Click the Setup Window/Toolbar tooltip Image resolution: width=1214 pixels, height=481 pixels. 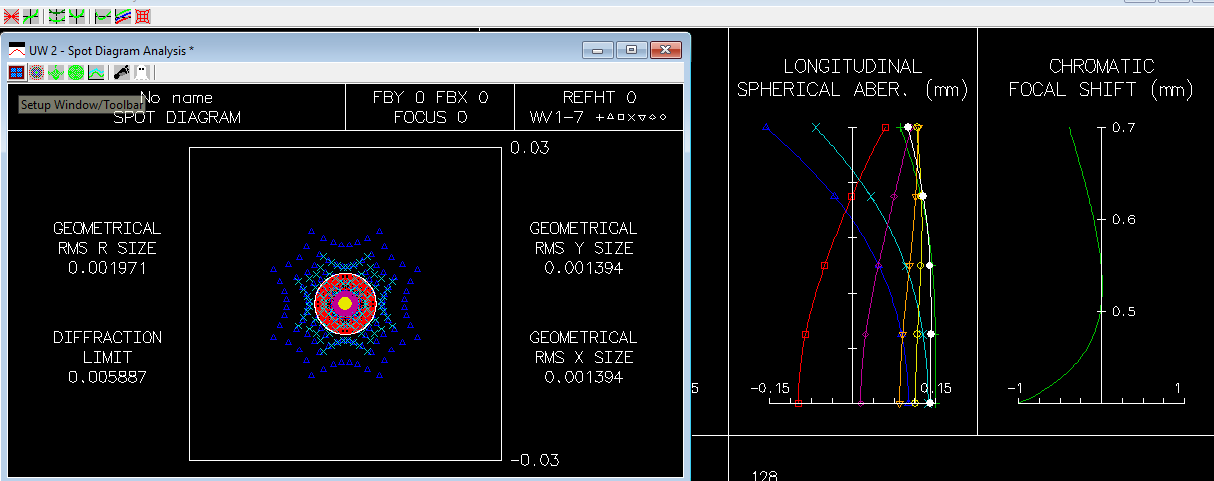pos(82,104)
